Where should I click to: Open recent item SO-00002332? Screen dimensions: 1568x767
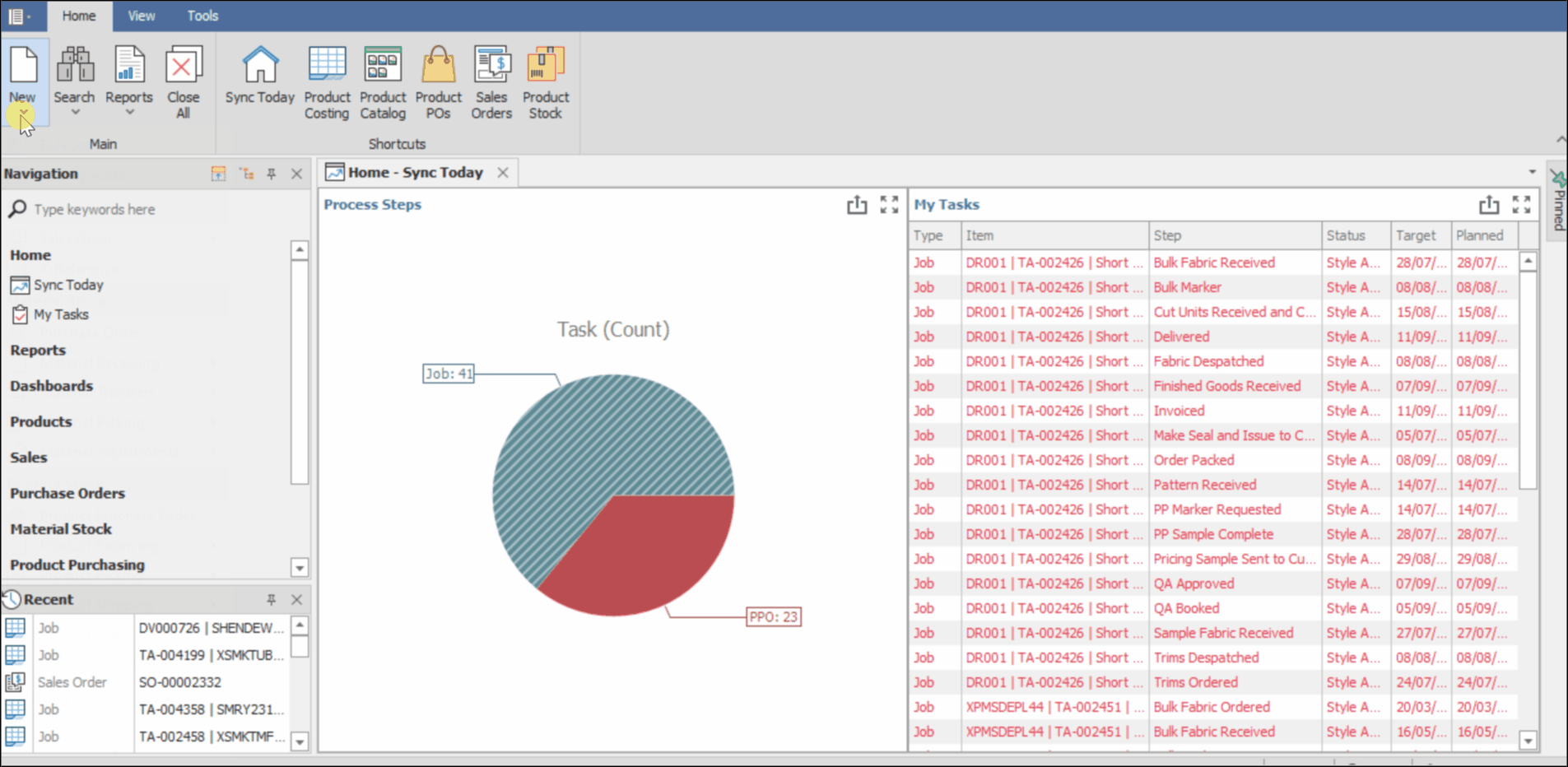pos(179,682)
